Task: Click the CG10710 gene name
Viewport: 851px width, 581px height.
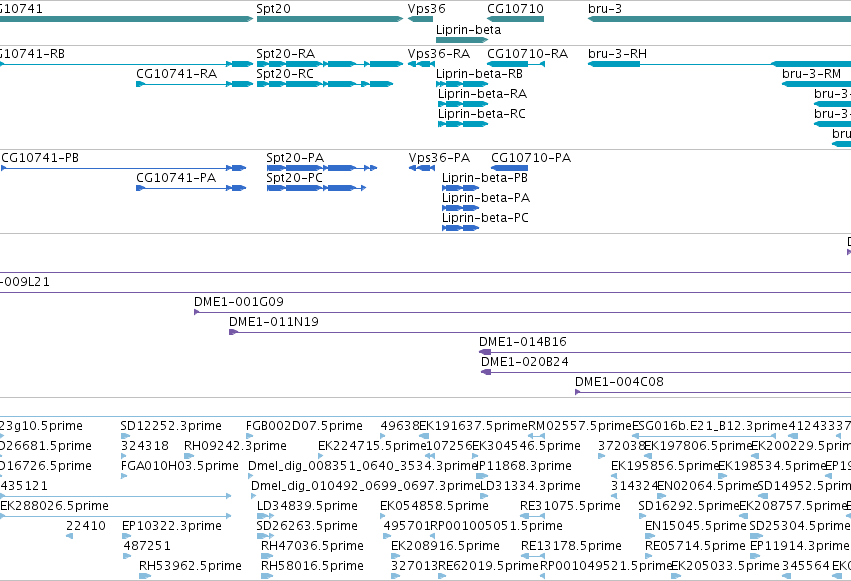Action: (x=515, y=9)
